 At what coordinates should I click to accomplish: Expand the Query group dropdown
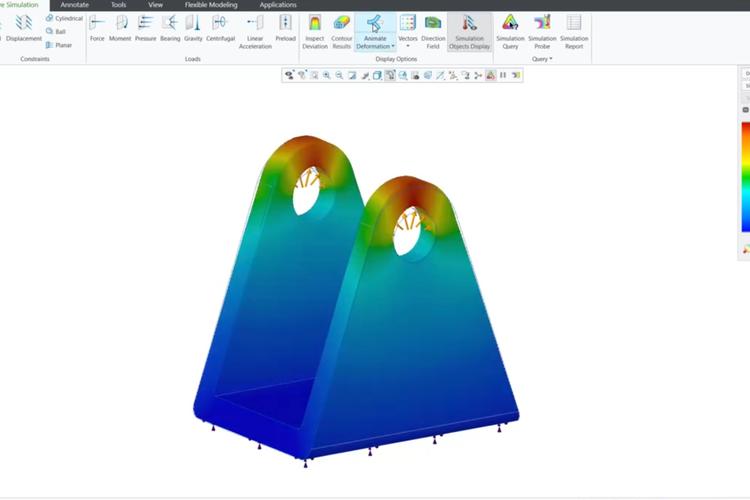(550, 59)
